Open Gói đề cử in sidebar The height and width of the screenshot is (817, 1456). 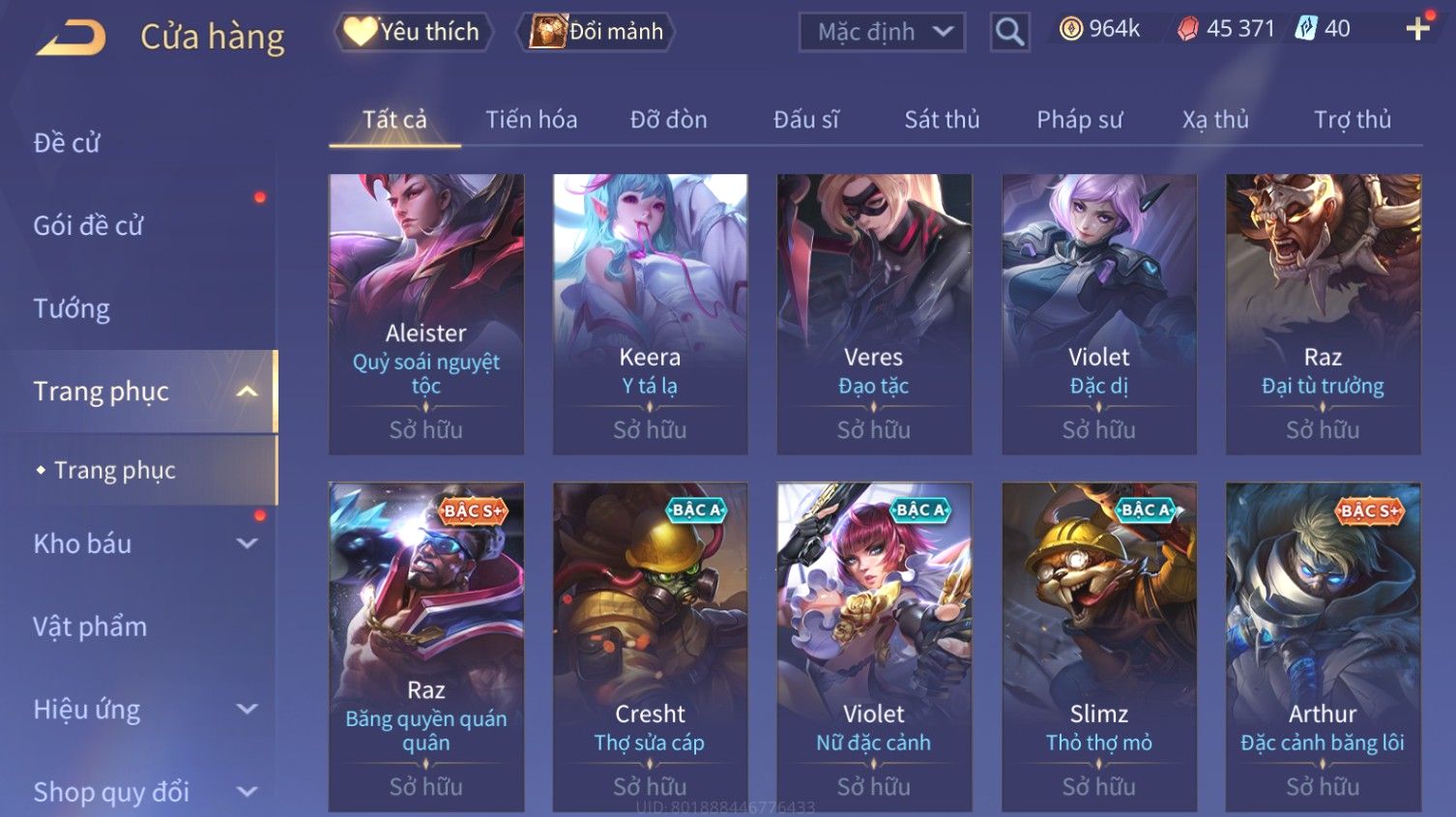pos(88,226)
